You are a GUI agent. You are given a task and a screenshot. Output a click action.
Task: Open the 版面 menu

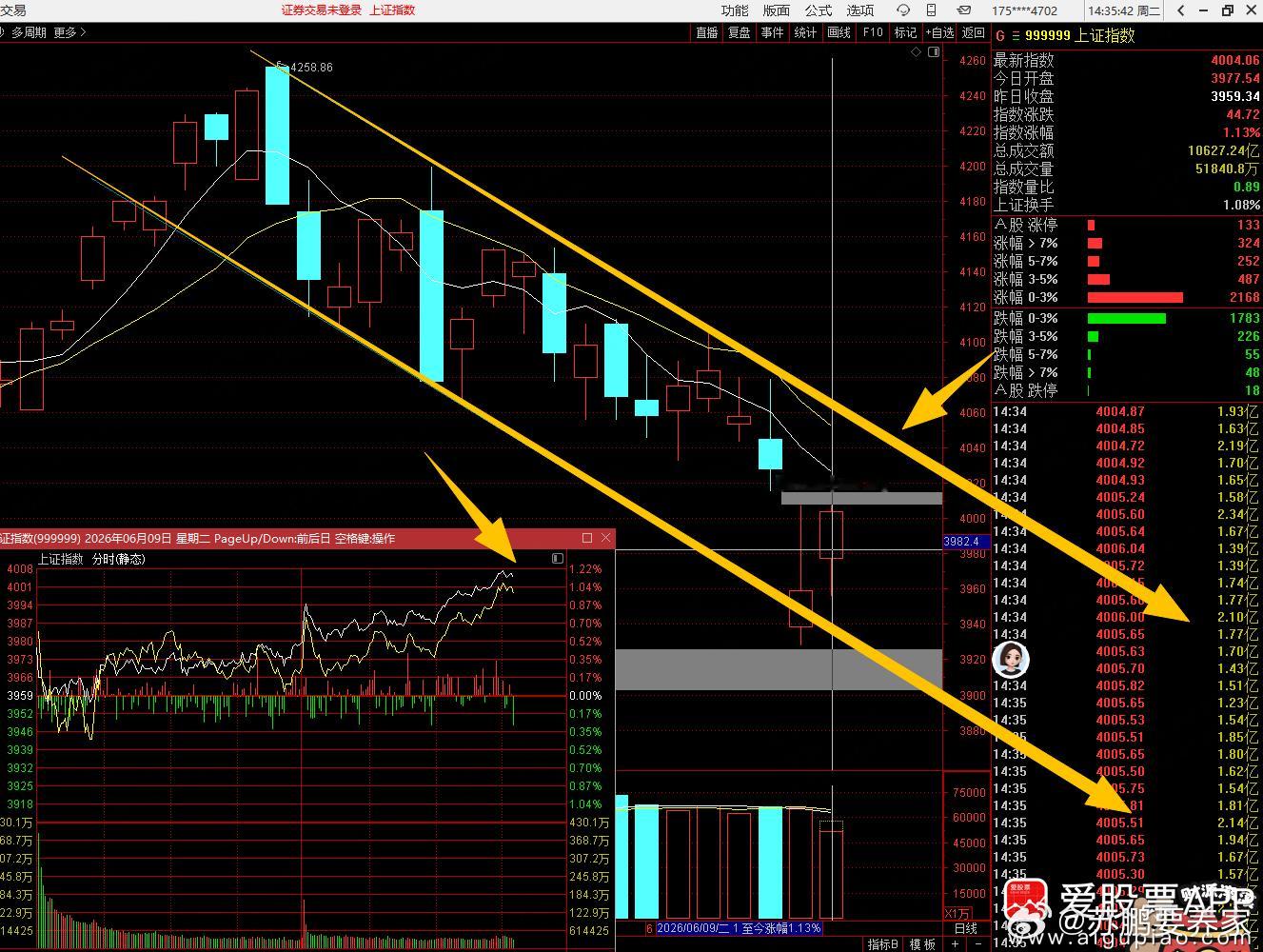click(776, 10)
